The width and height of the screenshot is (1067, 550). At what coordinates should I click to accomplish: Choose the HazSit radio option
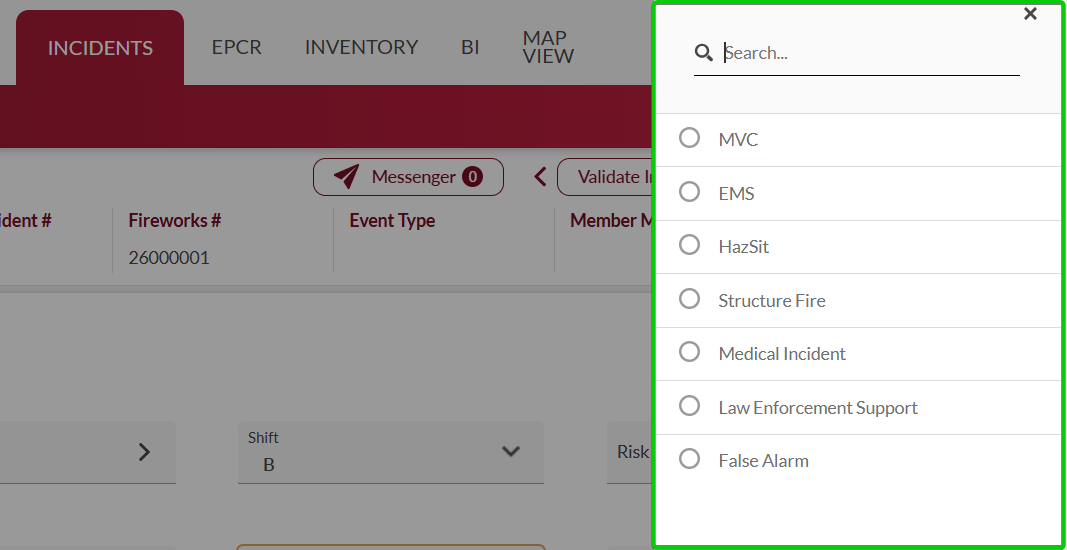[690, 246]
